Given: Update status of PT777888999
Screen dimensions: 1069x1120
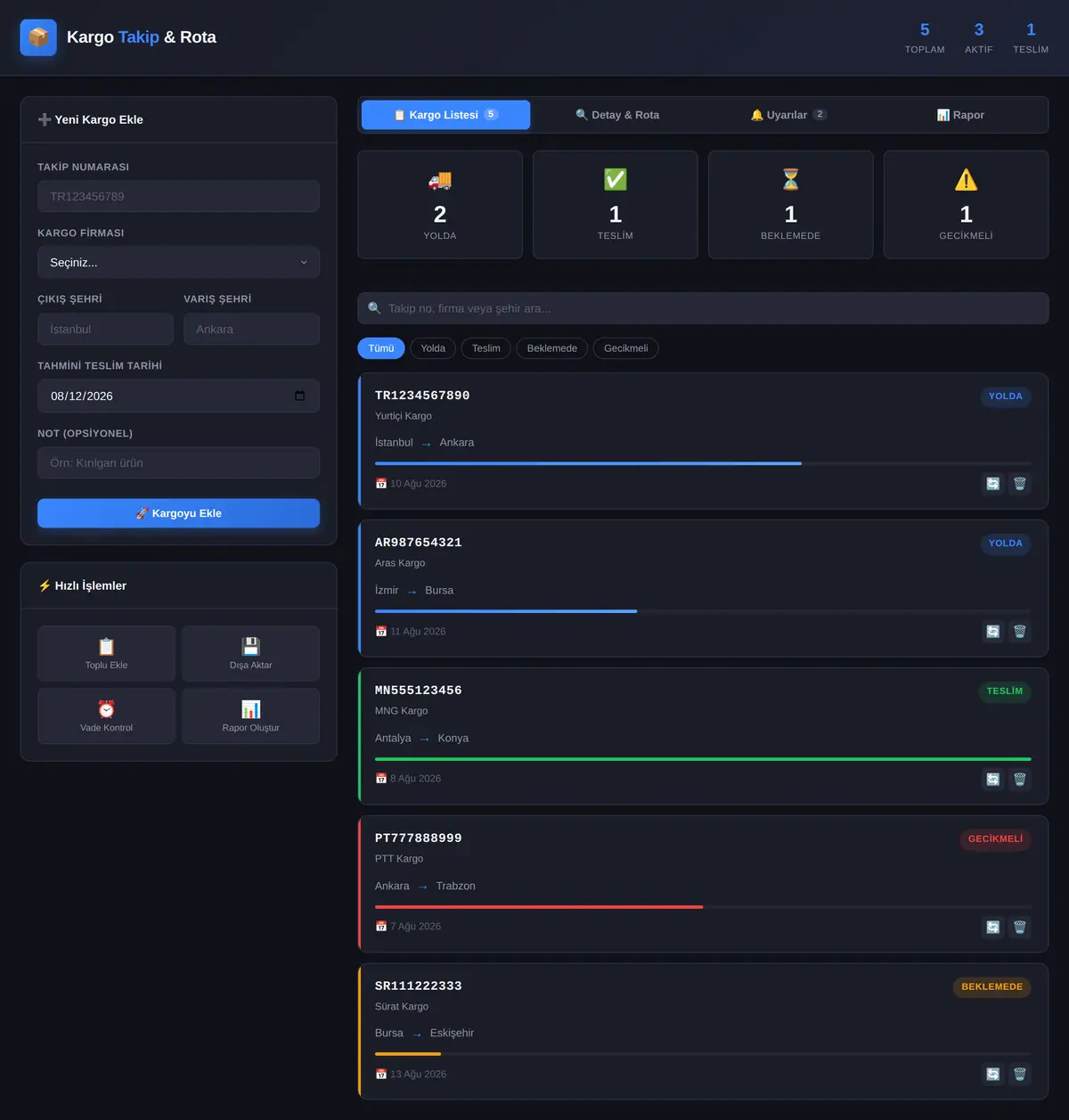Looking at the screenshot, I should pos(992,927).
